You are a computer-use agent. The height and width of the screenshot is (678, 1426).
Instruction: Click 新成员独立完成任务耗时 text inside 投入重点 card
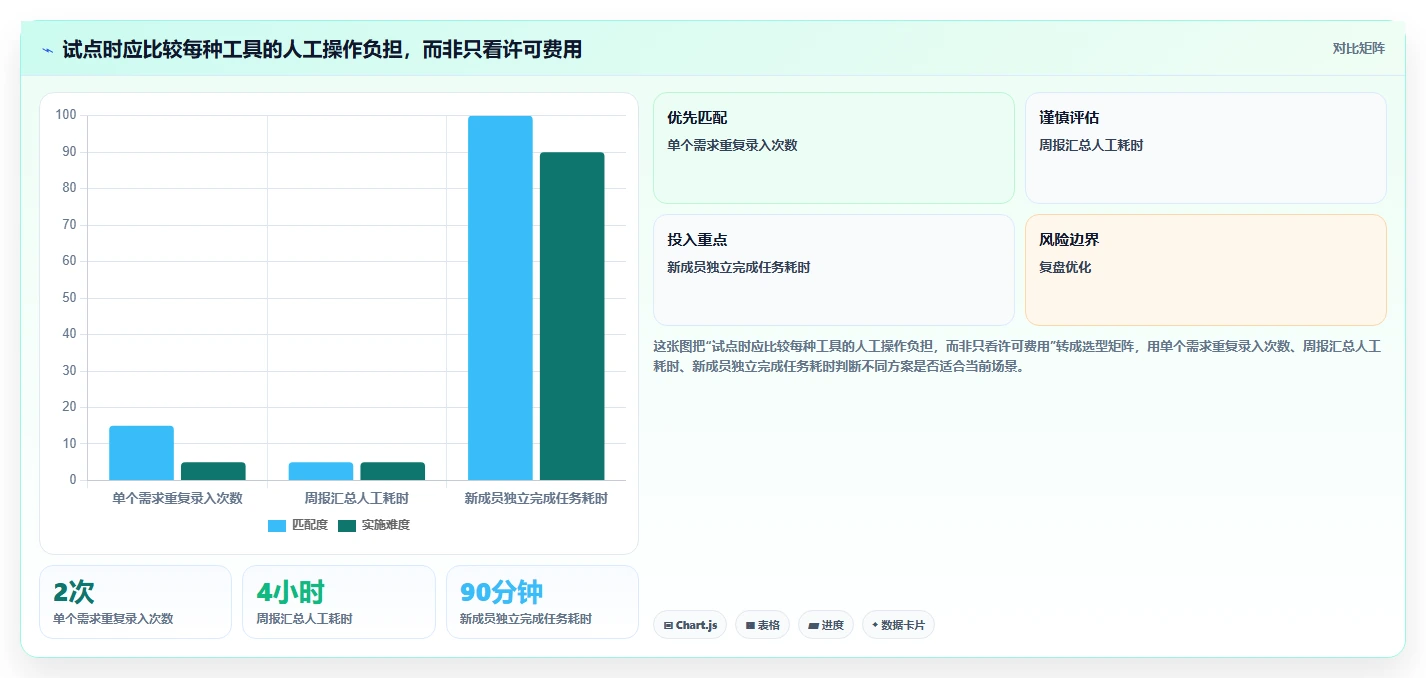pos(739,268)
